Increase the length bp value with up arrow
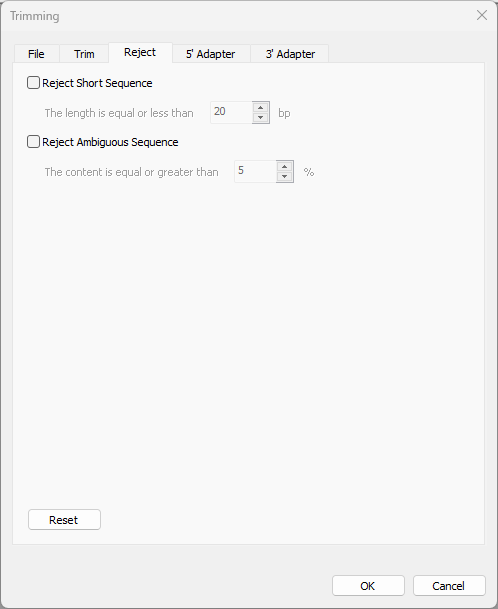This screenshot has height=609, width=498. click(261, 108)
